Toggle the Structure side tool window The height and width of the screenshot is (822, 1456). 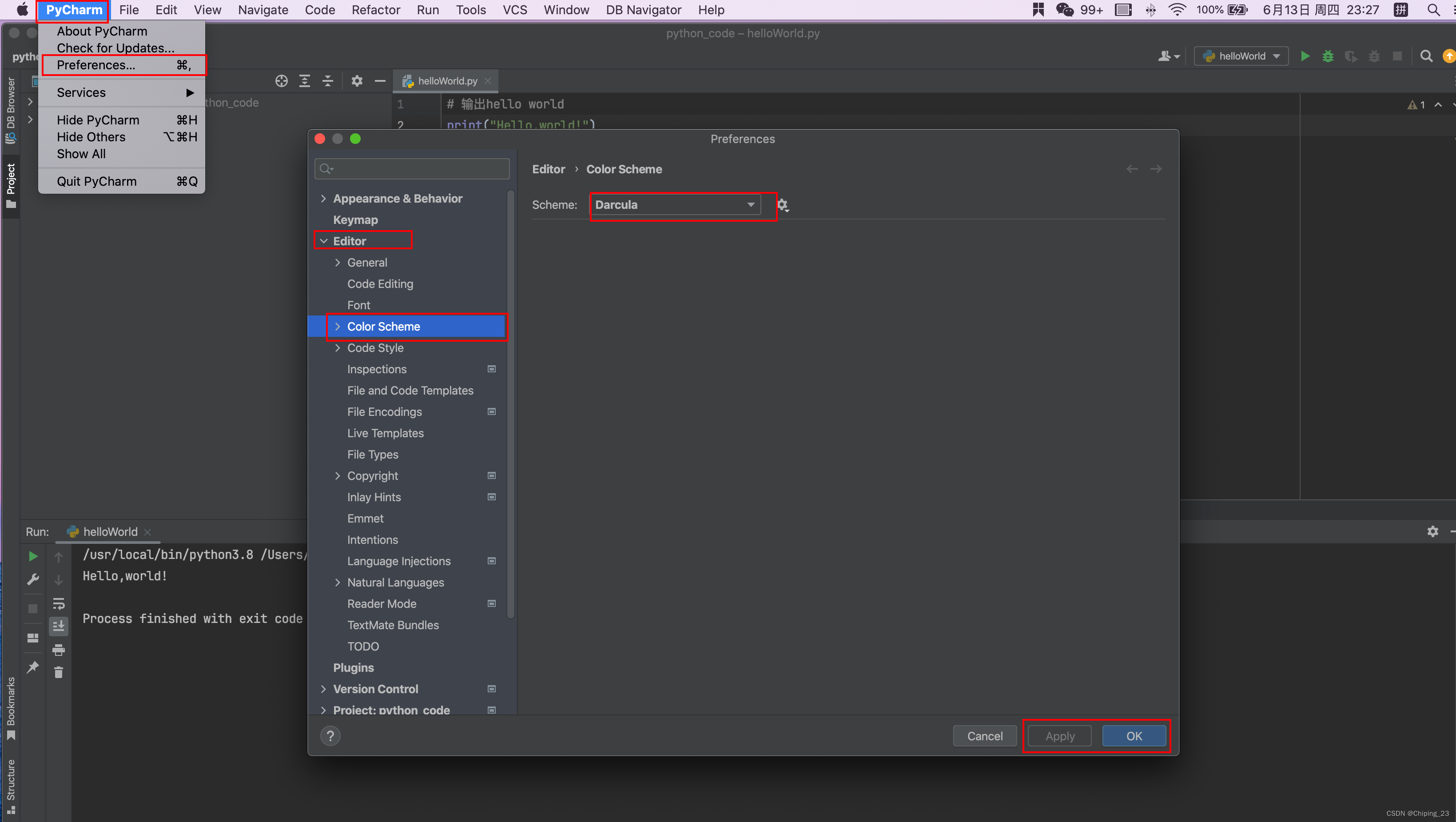click(x=11, y=786)
